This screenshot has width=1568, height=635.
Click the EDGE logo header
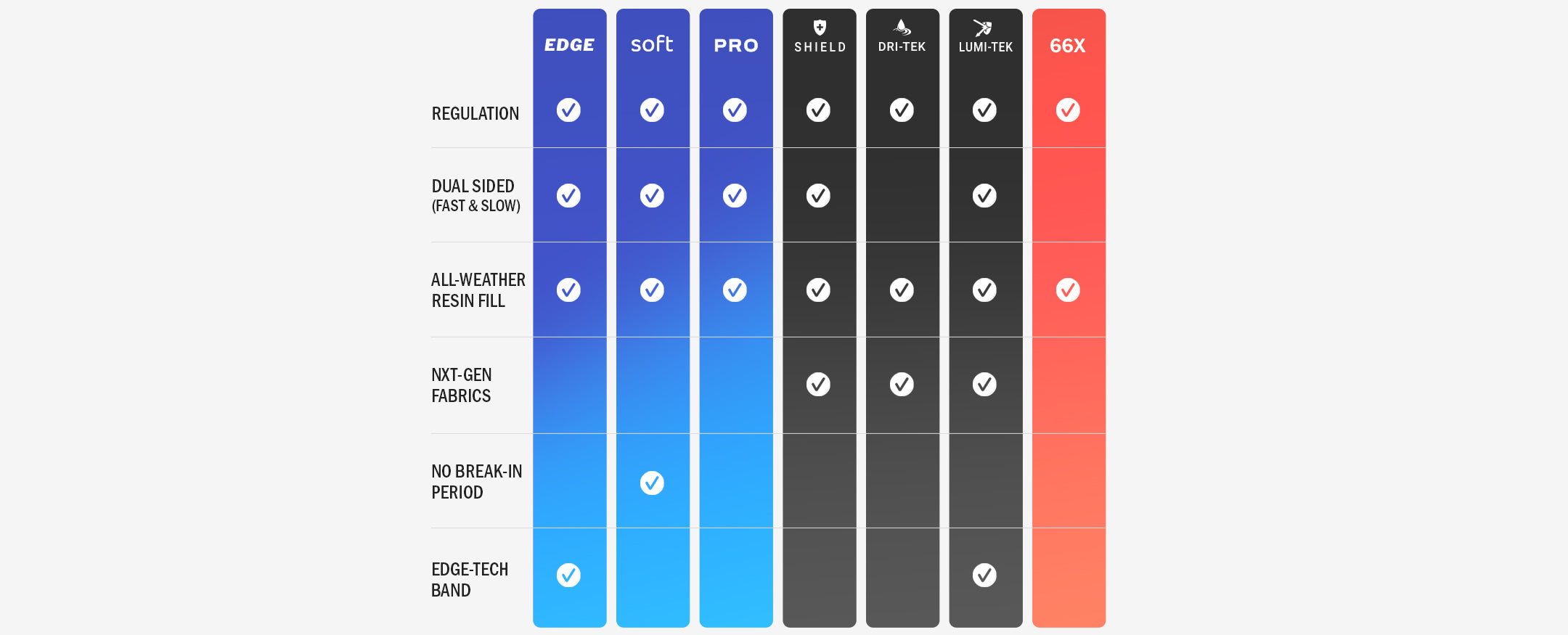click(570, 45)
